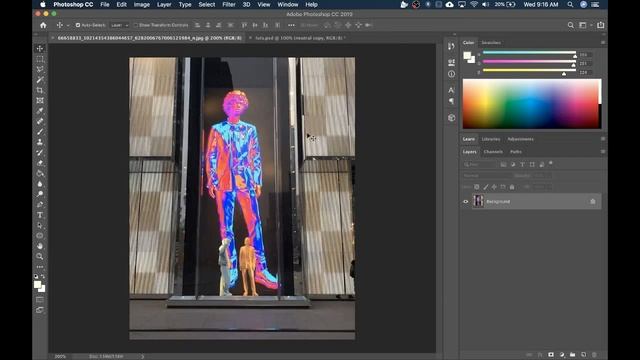Expand the Move tool preset picker arrow
This screenshot has width=640, height=360.
[x=68, y=25]
